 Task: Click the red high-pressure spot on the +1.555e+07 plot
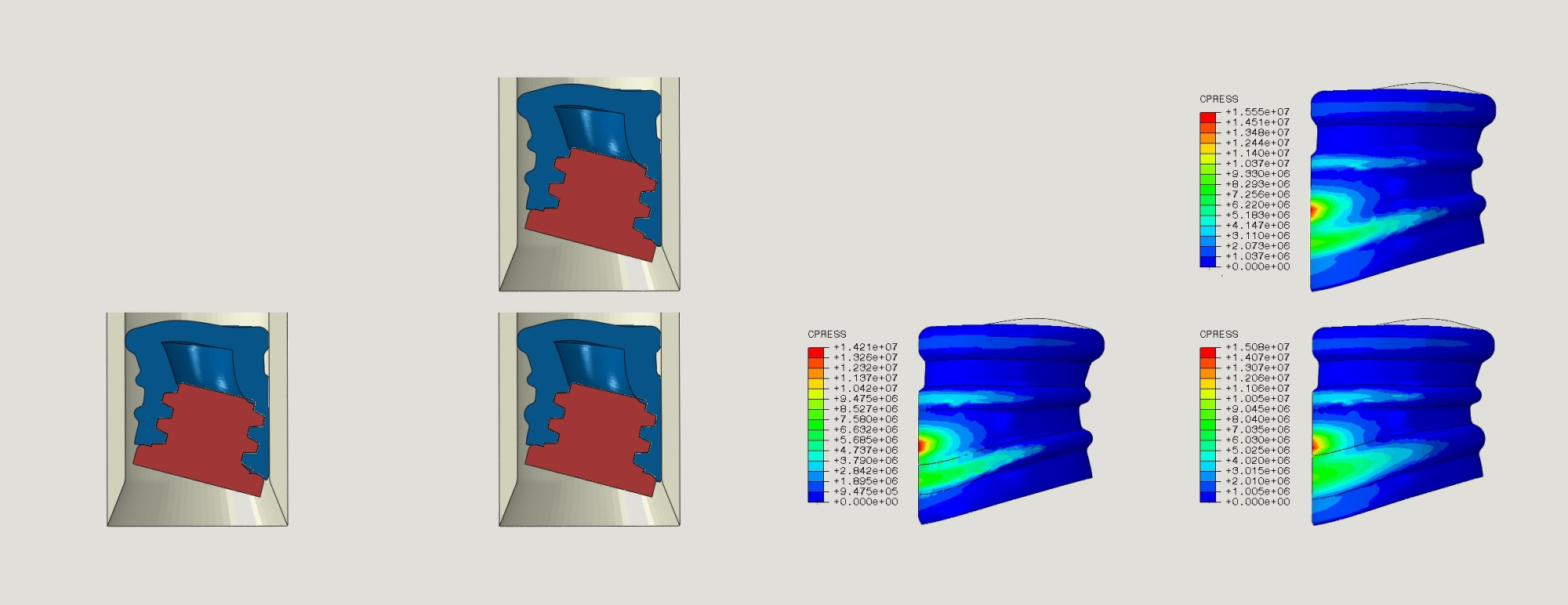click(1315, 208)
